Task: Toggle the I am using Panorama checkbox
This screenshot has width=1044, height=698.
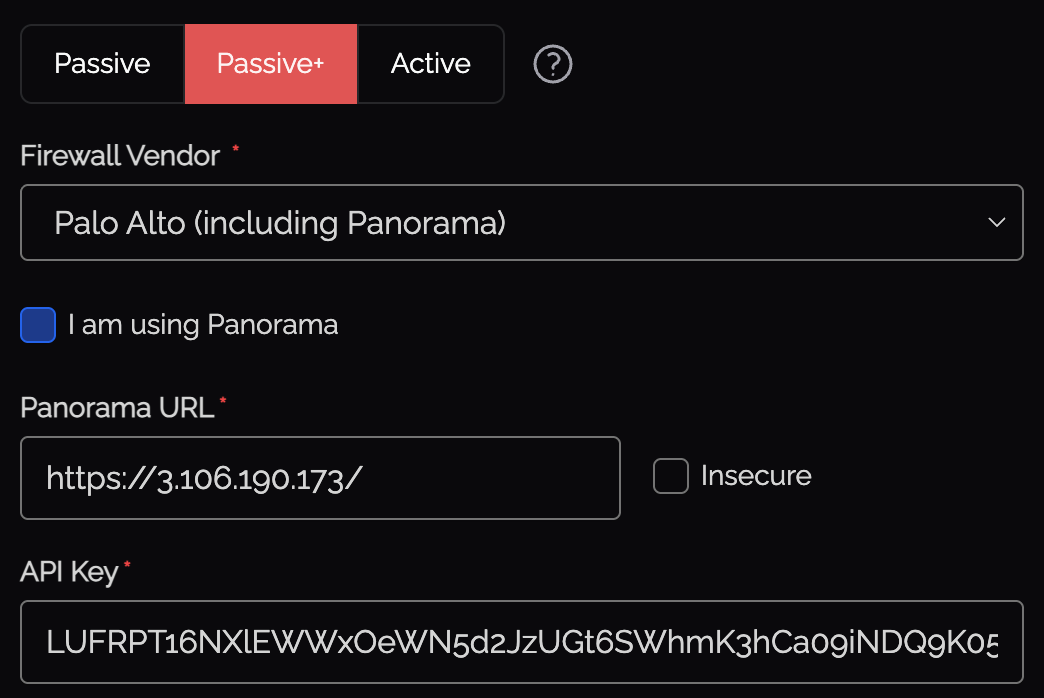Action: (x=38, y=325)
